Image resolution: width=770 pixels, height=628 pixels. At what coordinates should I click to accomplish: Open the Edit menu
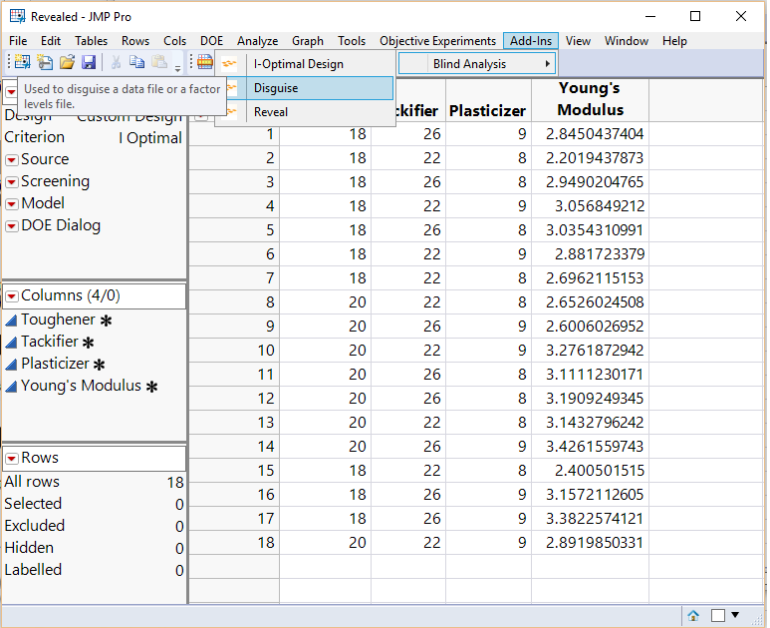click(51, 41)
